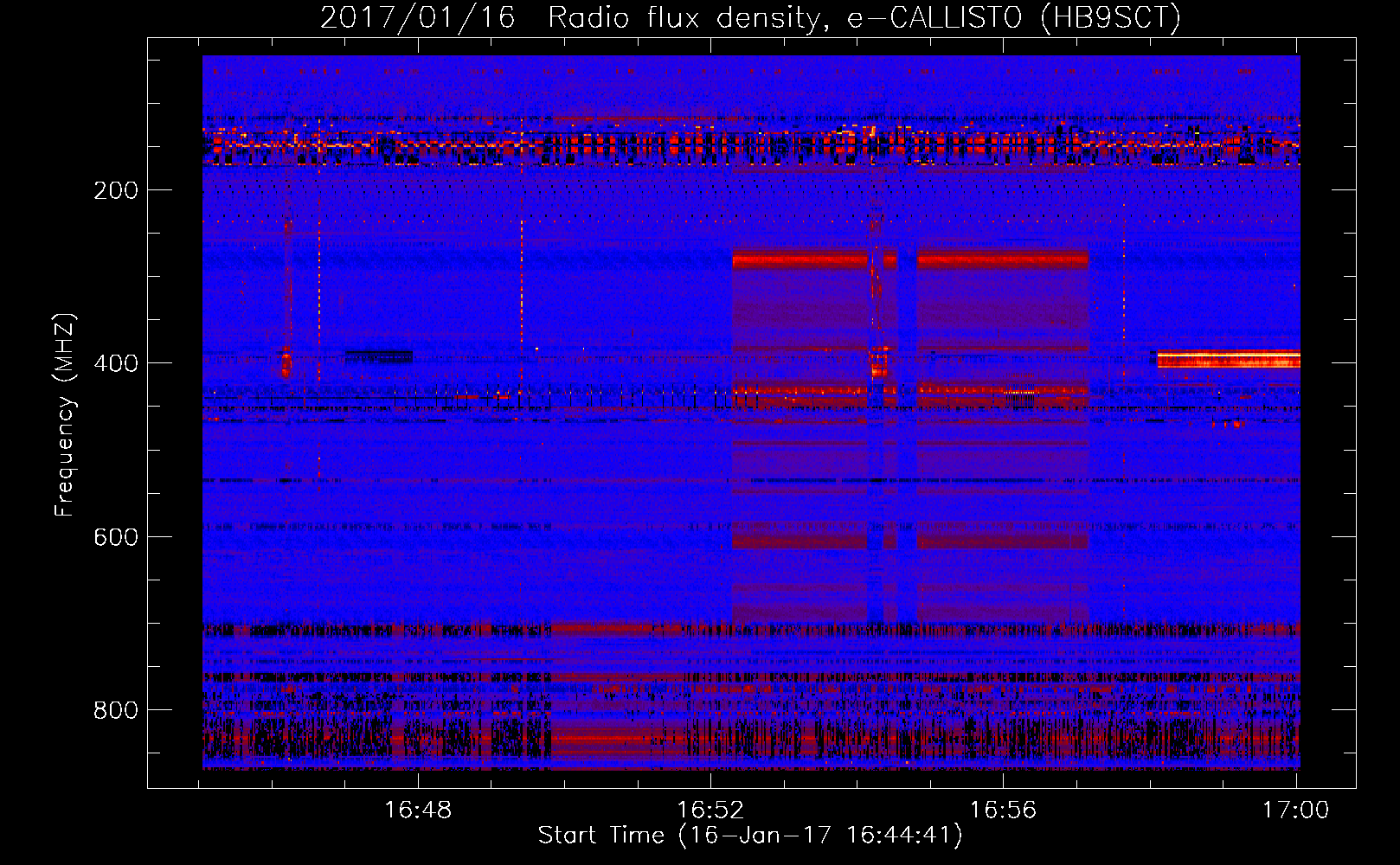This screenshot has width=1400, height=865.
Task: Click the 200 frequency tick label
Action: point(116,190)
